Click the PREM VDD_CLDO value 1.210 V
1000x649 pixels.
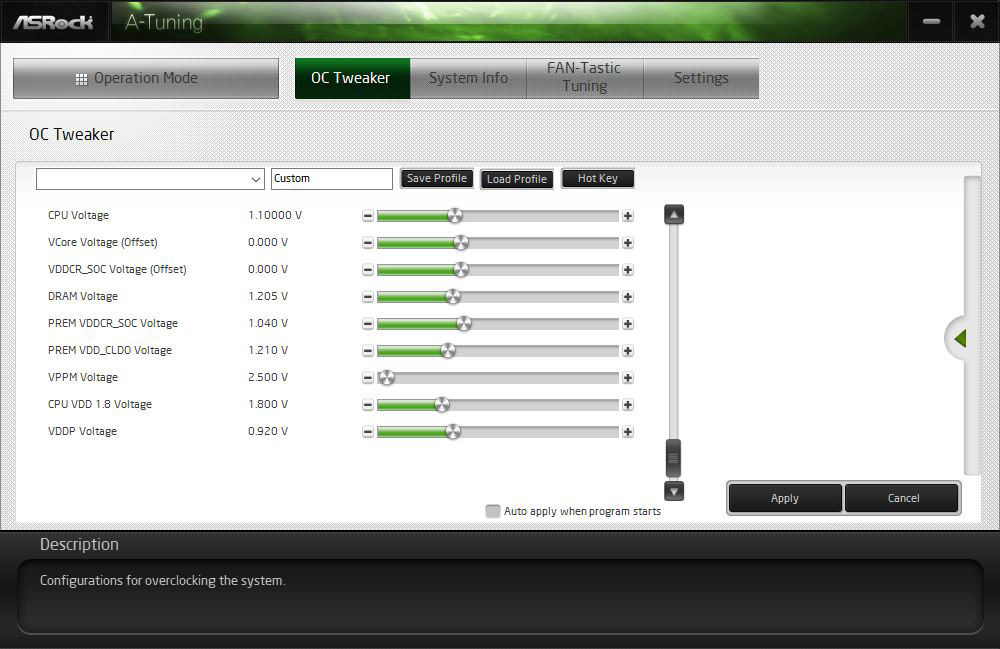(x=268, y=351)
